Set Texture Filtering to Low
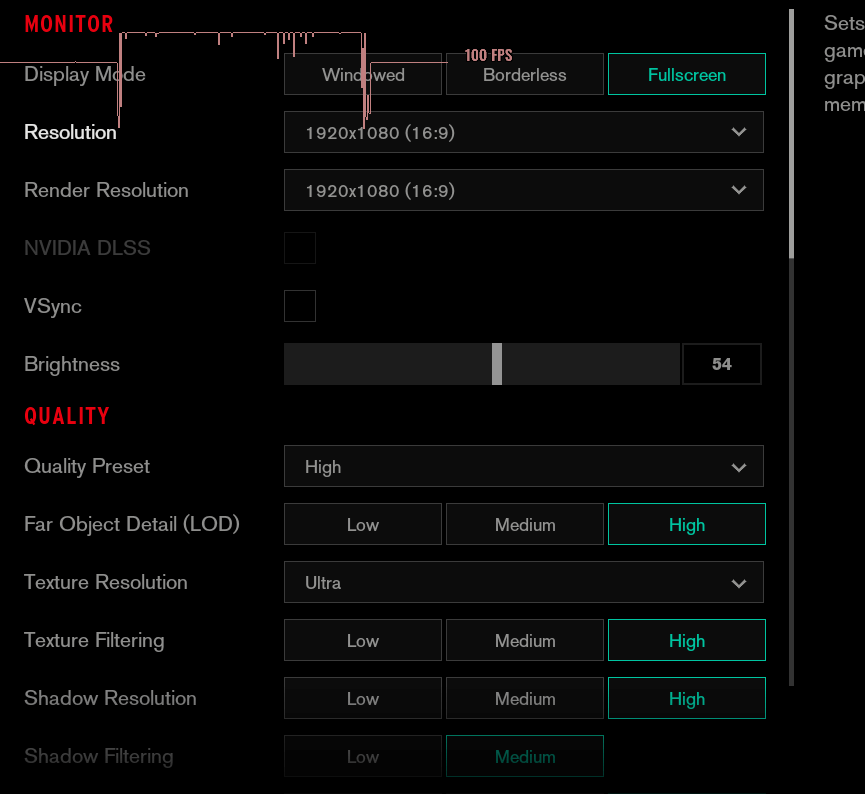Viewport: 865px width, 794px height. (363, 640)
